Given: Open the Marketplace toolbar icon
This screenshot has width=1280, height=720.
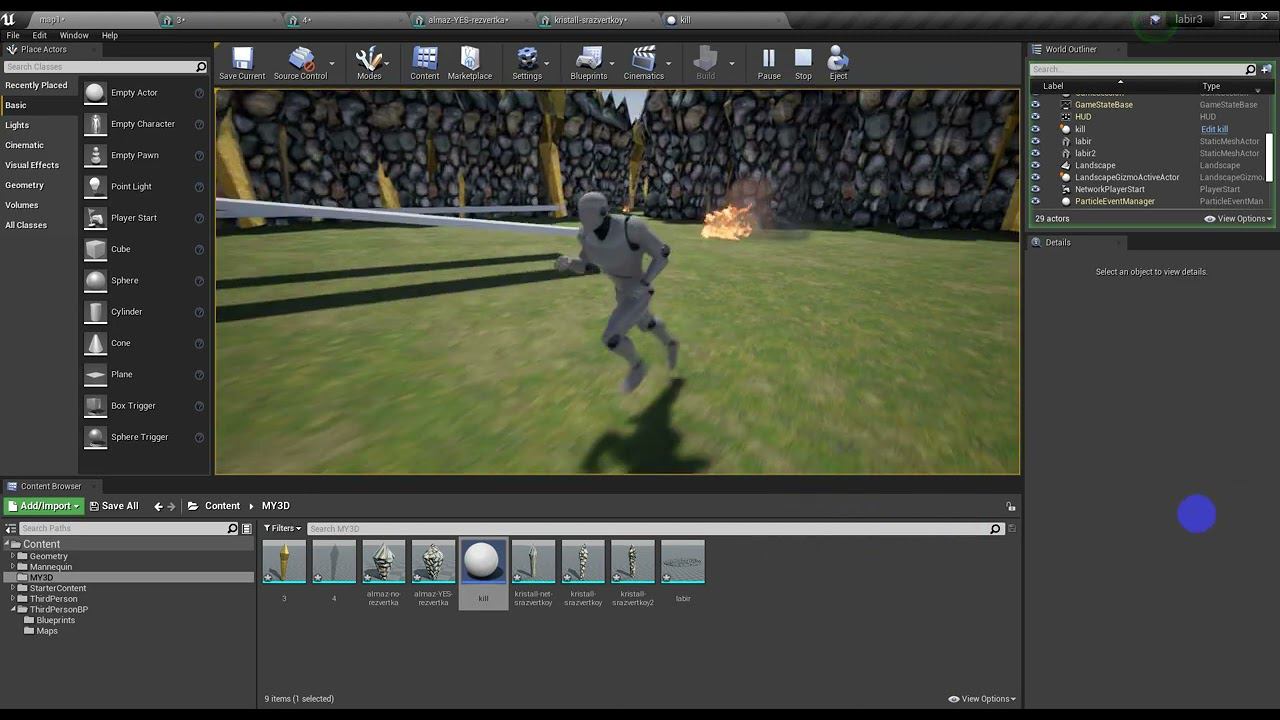Looking at the screenshot, I should click(x=469, y=63).
